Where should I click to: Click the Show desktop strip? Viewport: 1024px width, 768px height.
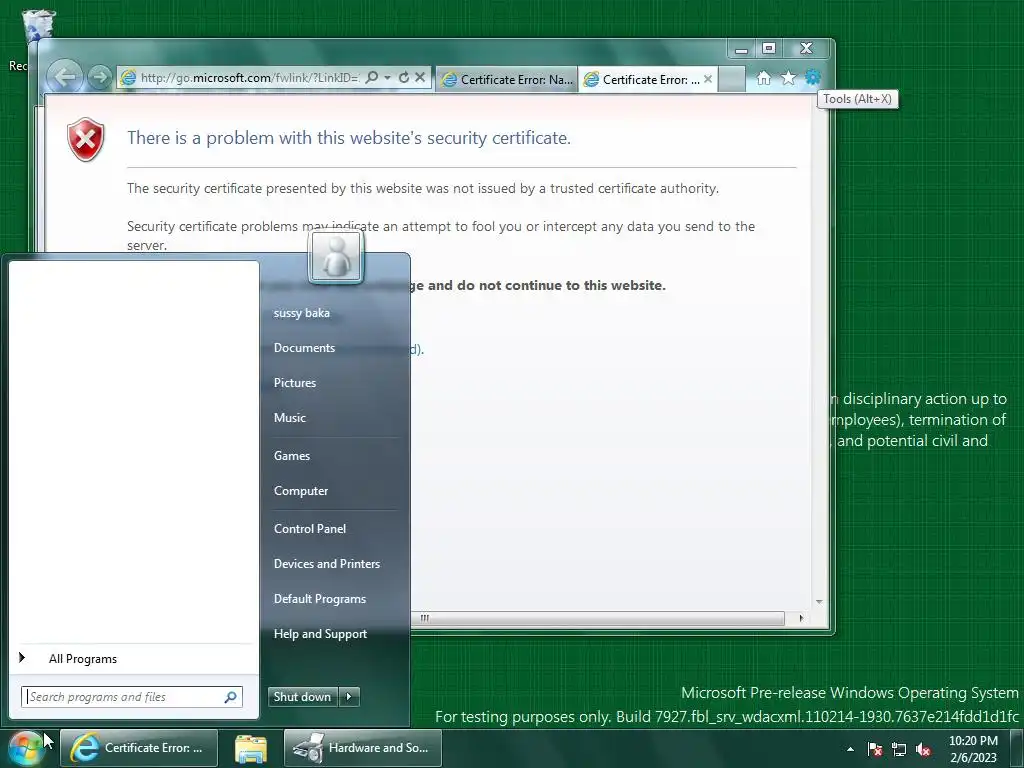(x=1016, y=748)
